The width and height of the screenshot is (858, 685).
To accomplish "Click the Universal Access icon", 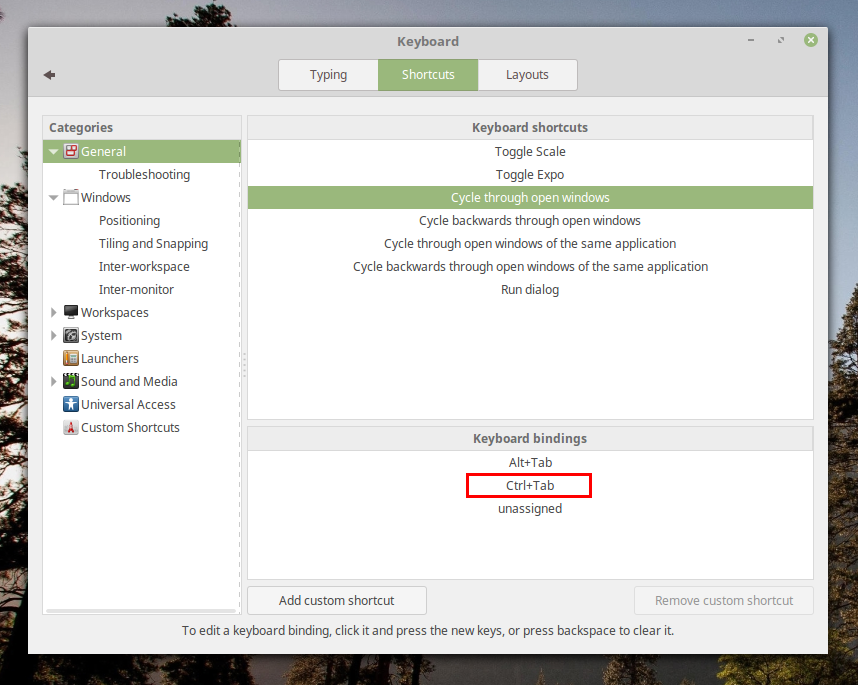I will pyautogui.click(x=71, y=405).
